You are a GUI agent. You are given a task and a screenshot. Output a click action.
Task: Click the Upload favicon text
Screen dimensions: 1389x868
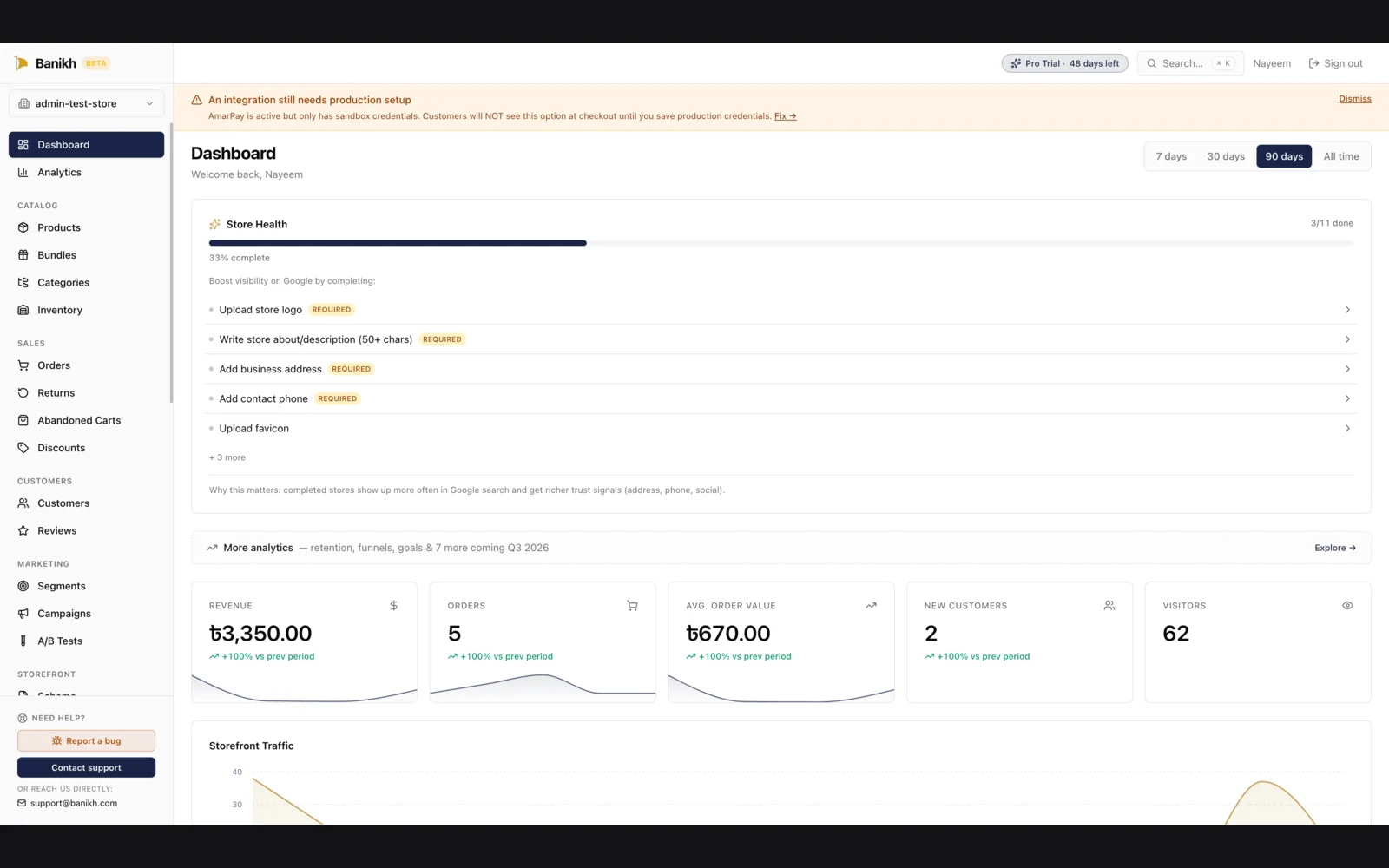coord(253,428)
